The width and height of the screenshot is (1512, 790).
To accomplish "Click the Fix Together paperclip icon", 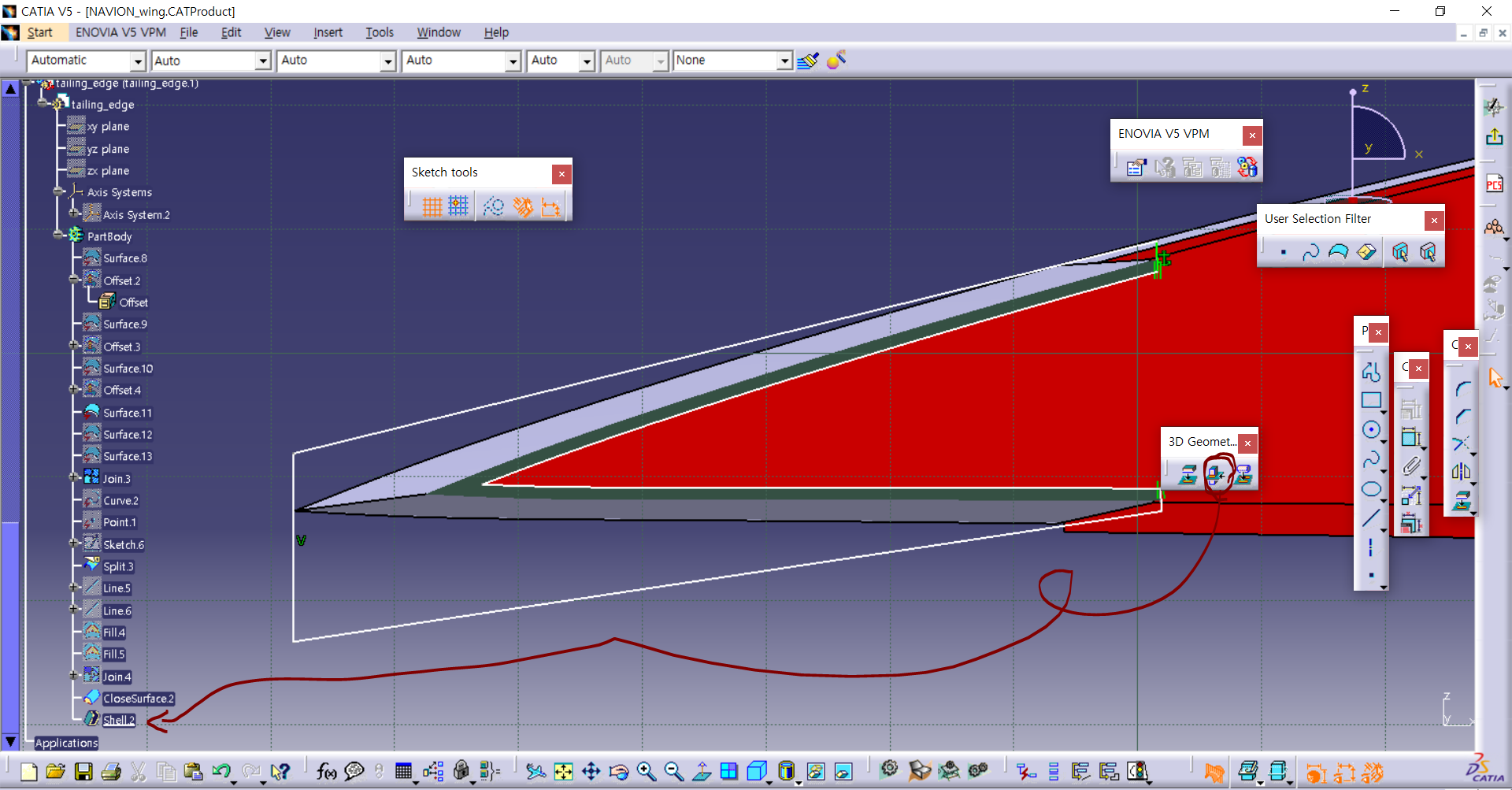I will pos(1410,466).
